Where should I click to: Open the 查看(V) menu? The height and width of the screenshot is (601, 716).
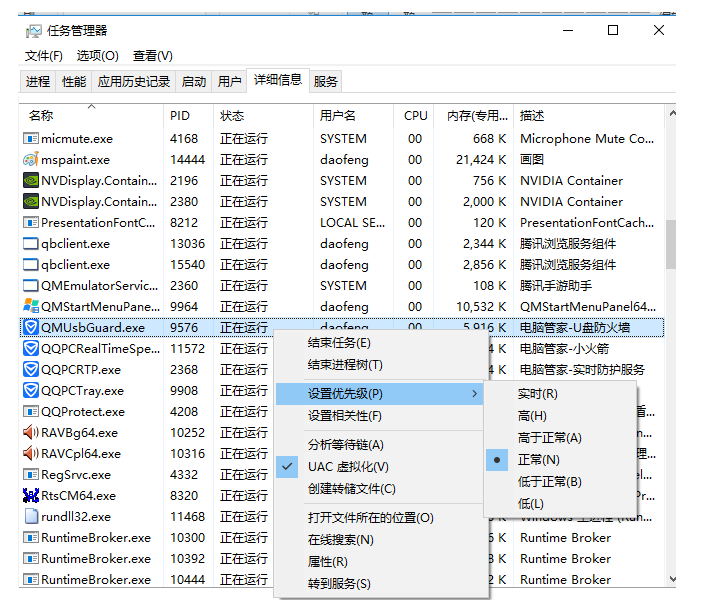pos(153,56)
